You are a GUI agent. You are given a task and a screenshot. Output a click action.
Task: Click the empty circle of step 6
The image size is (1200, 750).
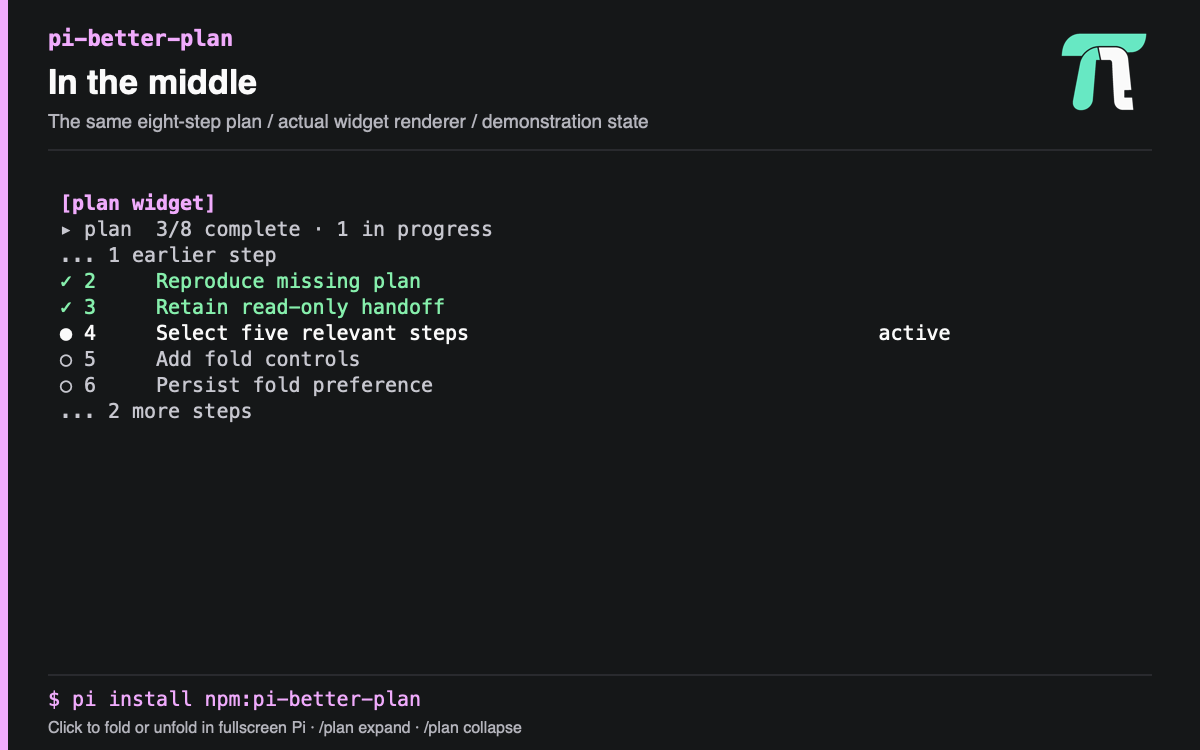(66, 385)
